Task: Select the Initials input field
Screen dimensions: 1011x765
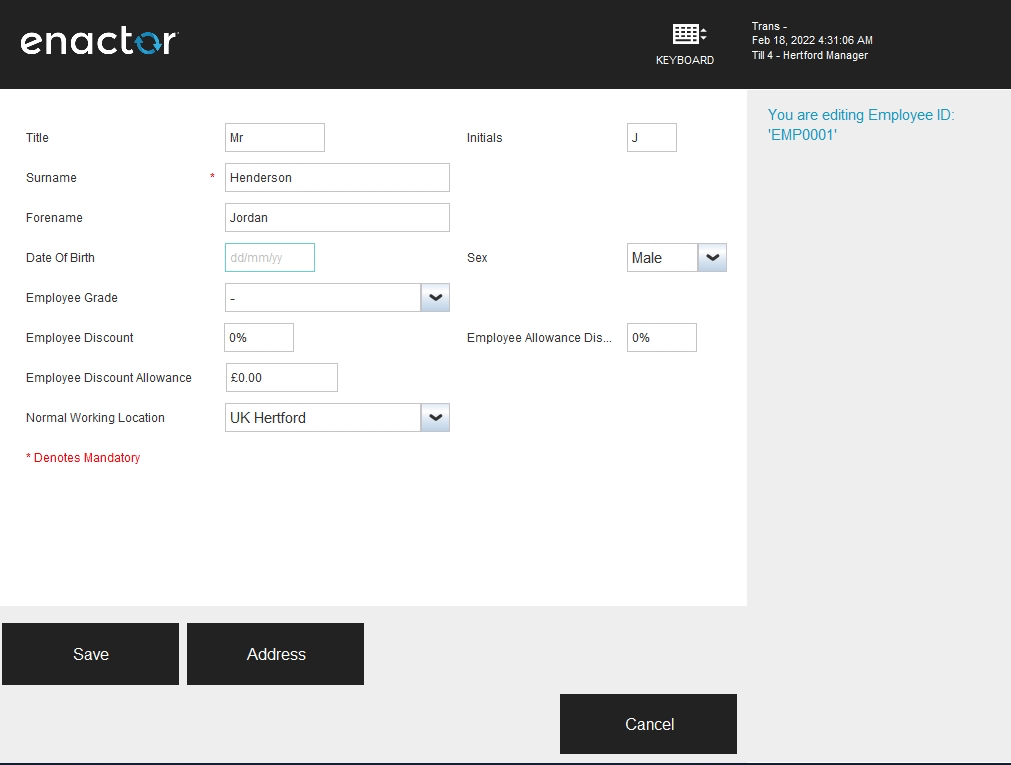Action: 651,137
